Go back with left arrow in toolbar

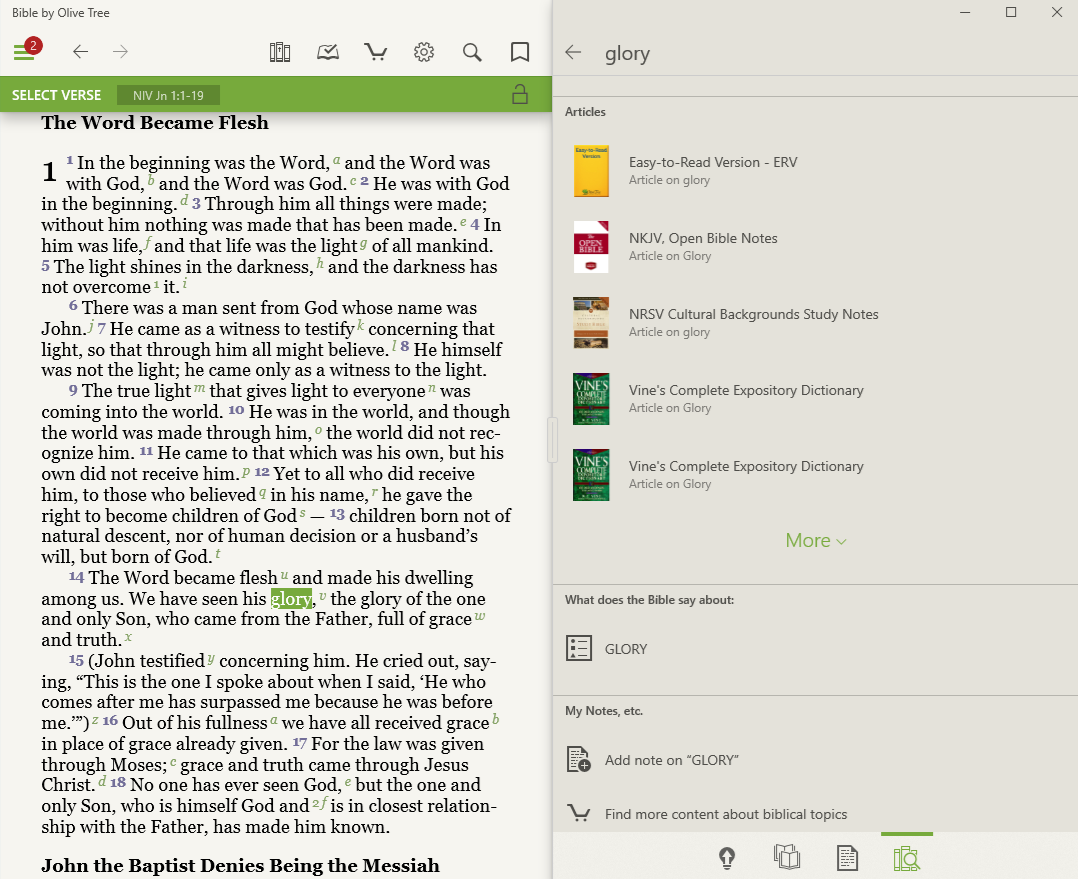tap(80, 52)
